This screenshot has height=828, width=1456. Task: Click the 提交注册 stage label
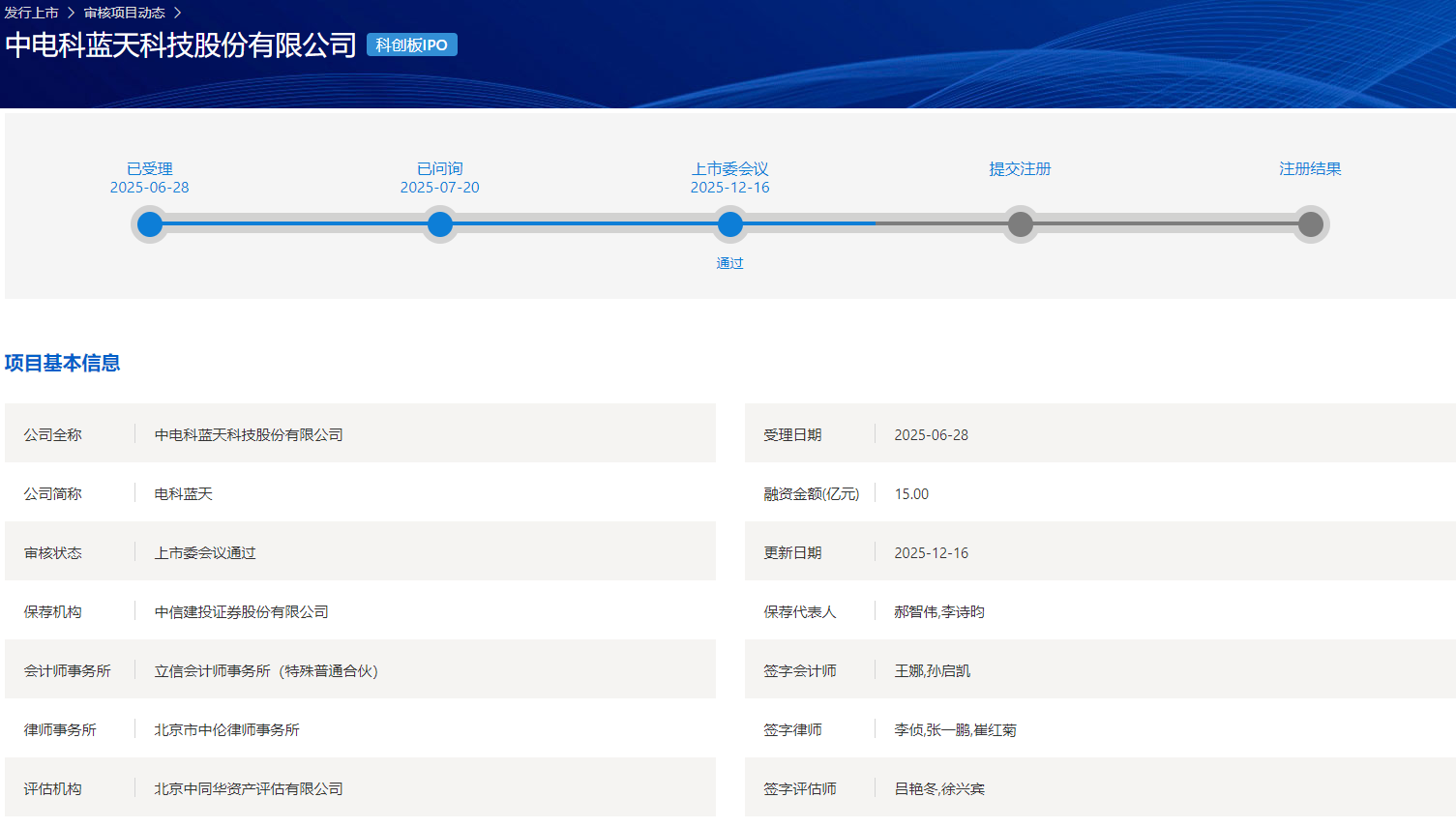click(1020, 168)
